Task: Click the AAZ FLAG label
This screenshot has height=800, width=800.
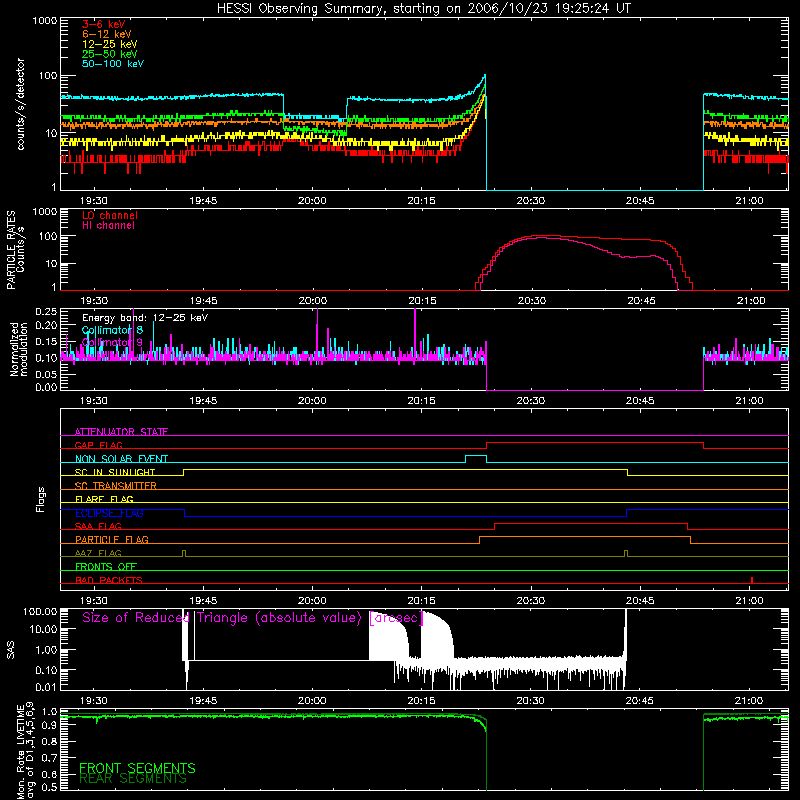Action: (98, 553)
